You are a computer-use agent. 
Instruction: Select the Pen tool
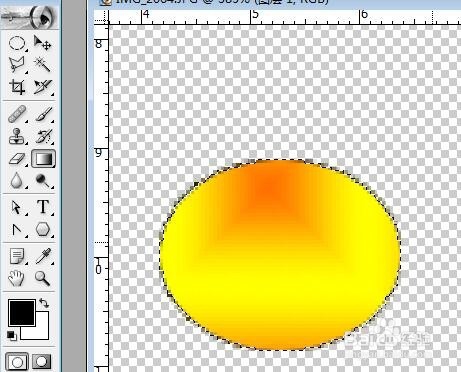click(x=17, y=230)
